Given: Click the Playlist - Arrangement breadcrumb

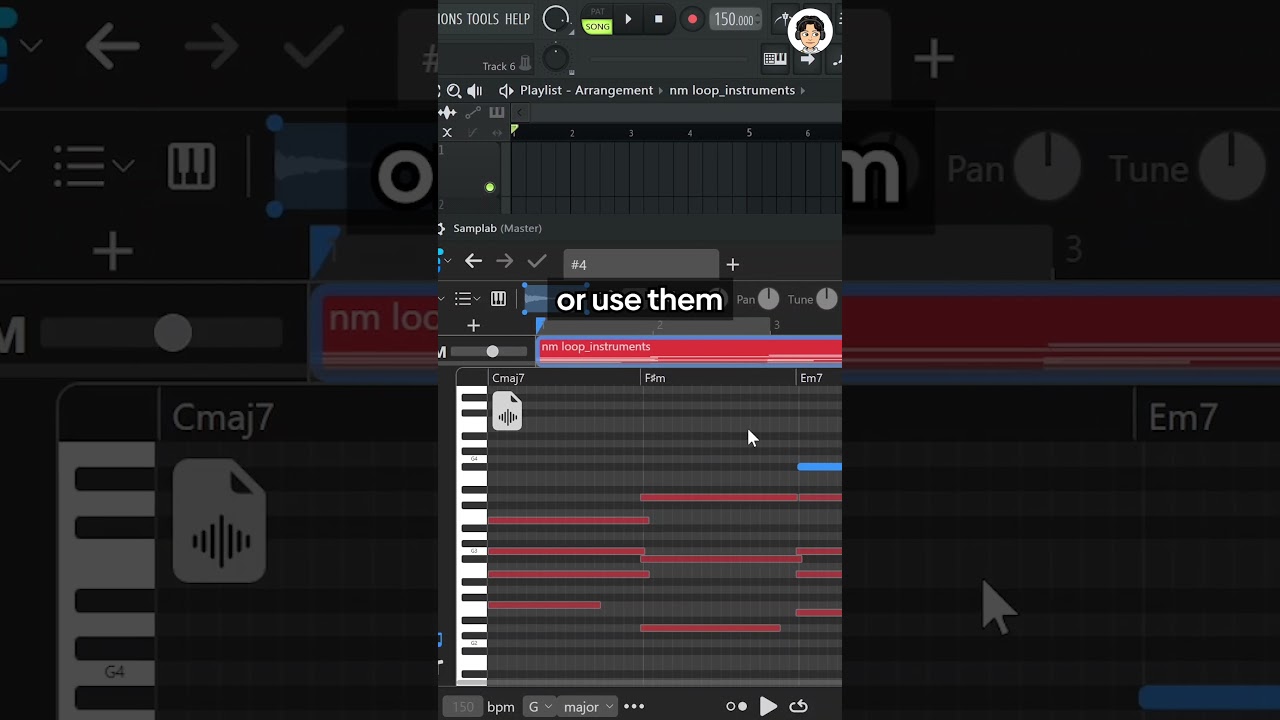Looking at the screenshot, I should 586,90.
